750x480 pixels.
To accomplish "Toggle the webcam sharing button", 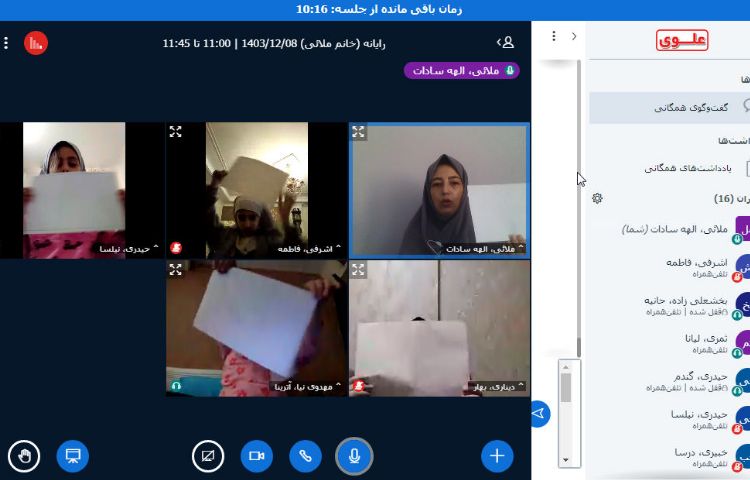I will pos(256,456).
